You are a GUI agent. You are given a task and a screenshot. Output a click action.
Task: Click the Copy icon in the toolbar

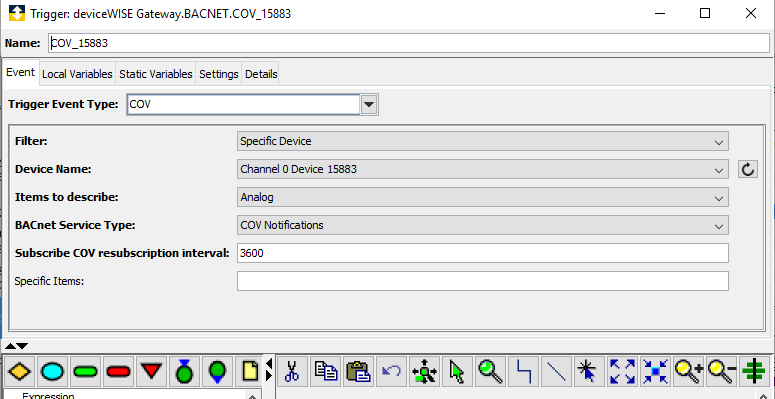(x=325, y=371)
